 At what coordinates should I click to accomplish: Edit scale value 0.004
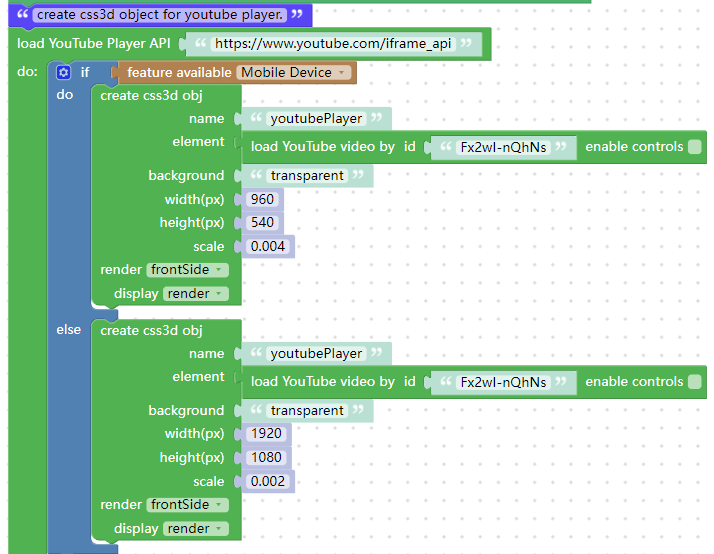click(x=268, y=246)
